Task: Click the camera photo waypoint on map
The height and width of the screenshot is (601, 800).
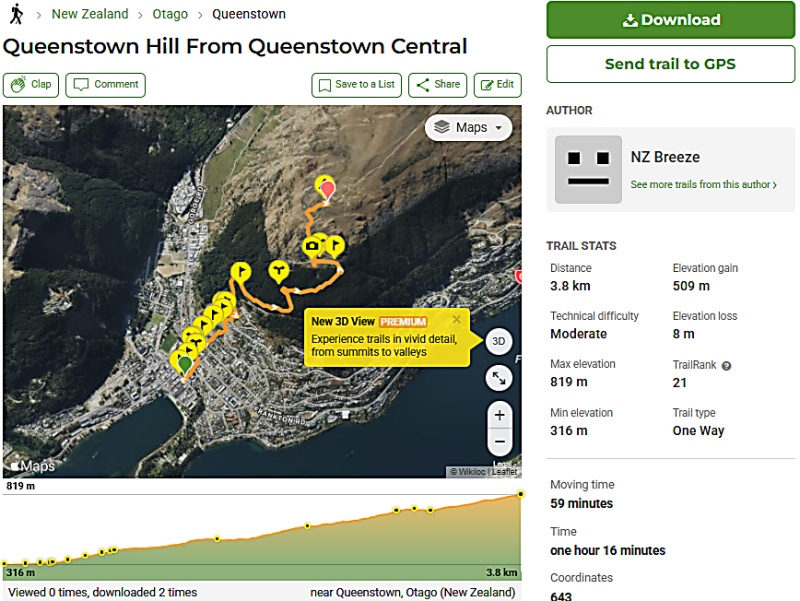Action: click(x=313, y=246)
